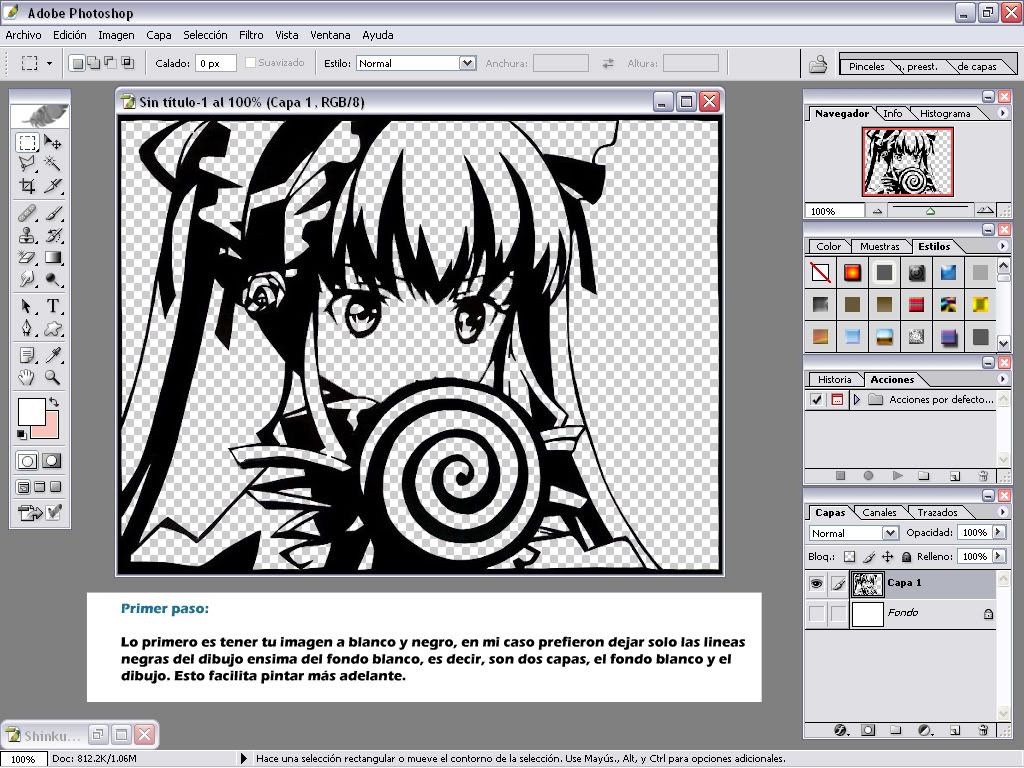Select the Capa 1 layer thumbnail
Viewport: 1024px width, 768px height.
(x=867, y=583)
